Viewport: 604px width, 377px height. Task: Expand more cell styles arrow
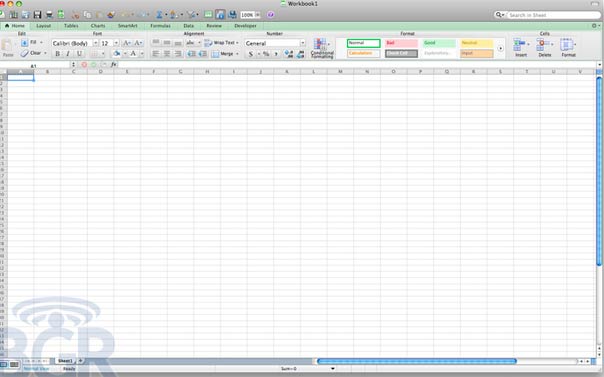point(500,49)
